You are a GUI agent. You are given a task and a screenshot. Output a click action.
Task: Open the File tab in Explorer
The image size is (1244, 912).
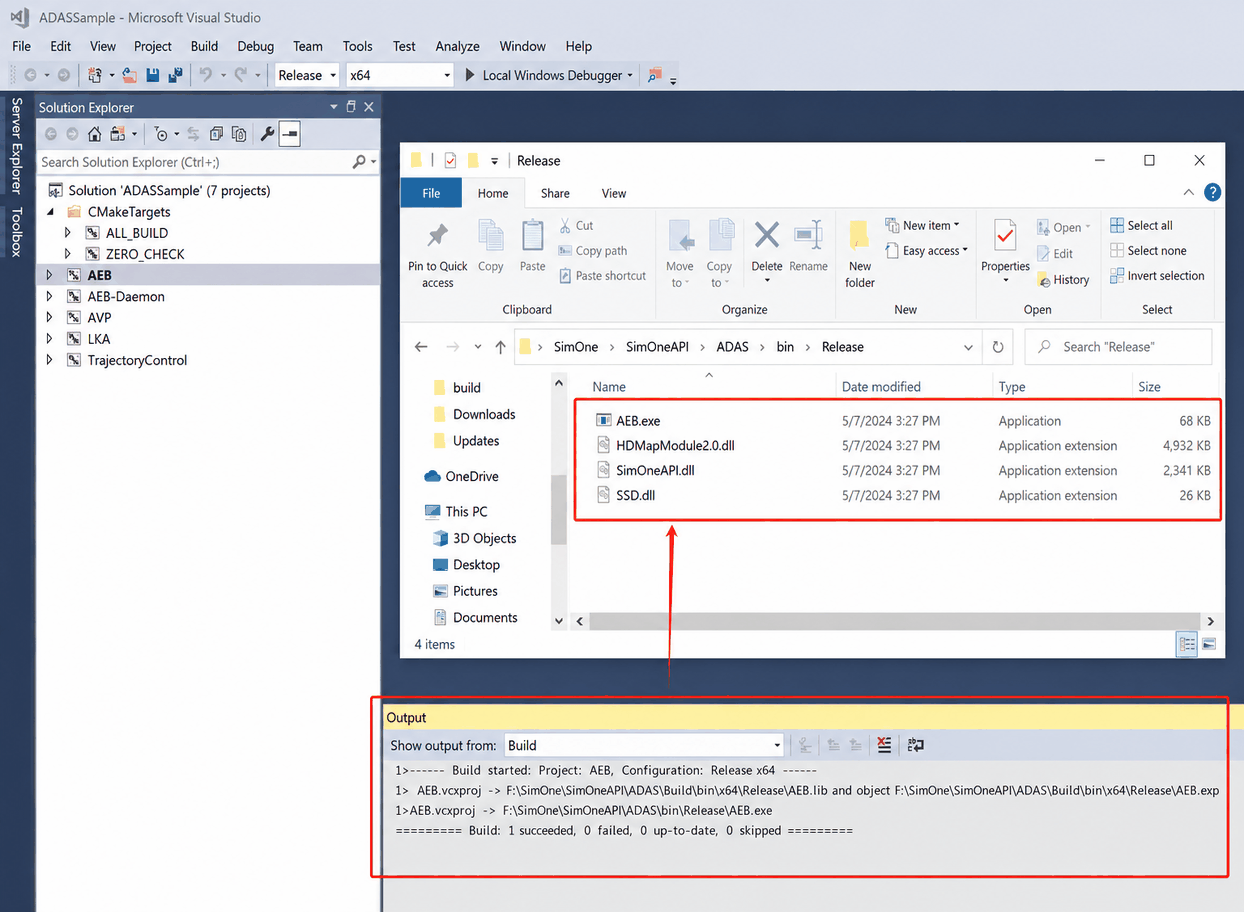point(431,193)
